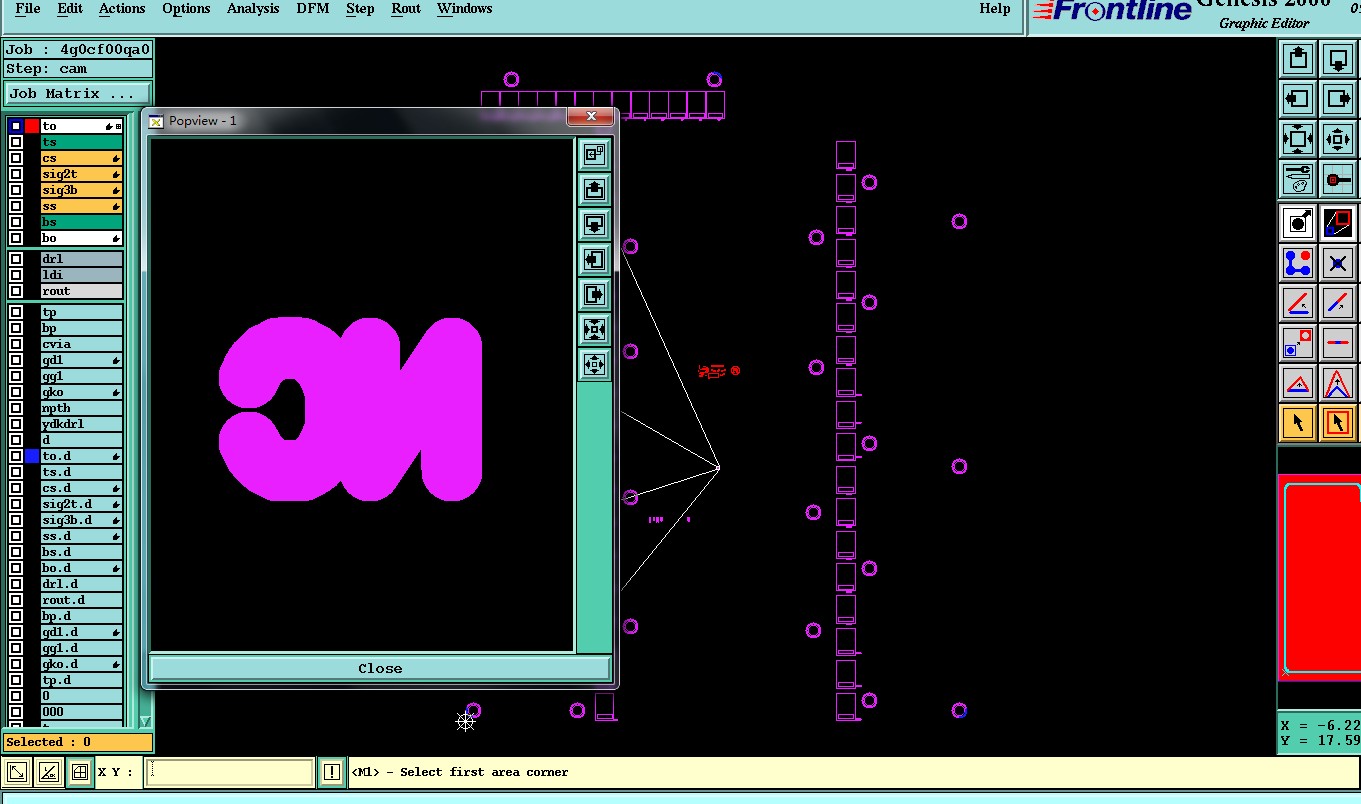The height and width of the screenshot is (804, 1361).
Task: Select the layer name ldi
Action: coord(81,275)
